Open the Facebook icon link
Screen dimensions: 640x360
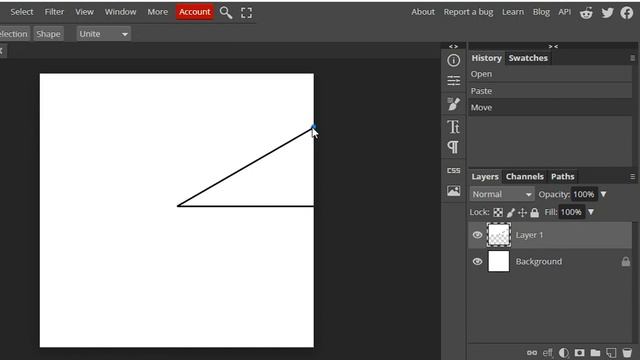tap(627, 13)
